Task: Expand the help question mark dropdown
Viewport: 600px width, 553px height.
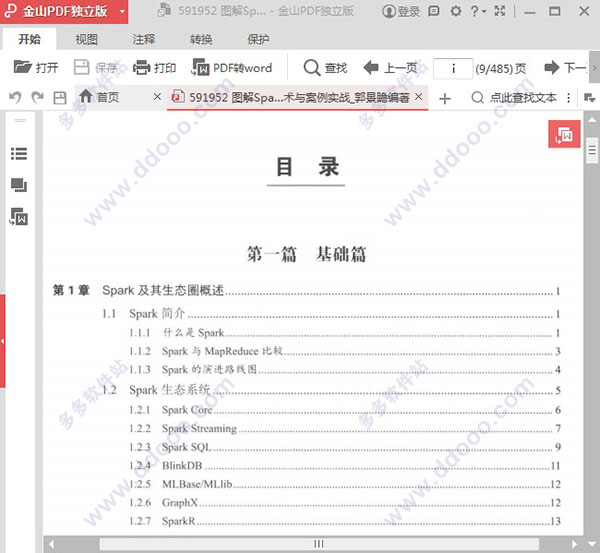Action: tap(478, 11)
